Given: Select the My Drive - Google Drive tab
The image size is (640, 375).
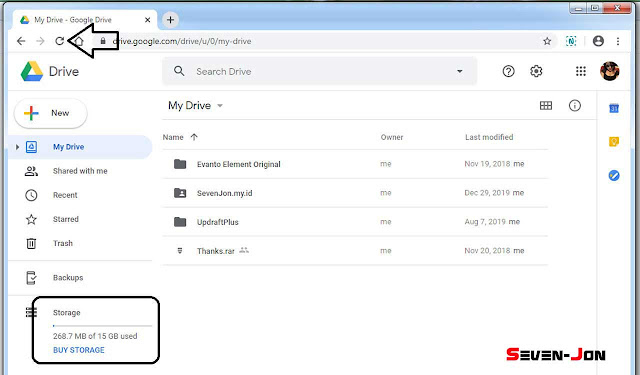Looking at the screenshot, I should coord(85,20).
